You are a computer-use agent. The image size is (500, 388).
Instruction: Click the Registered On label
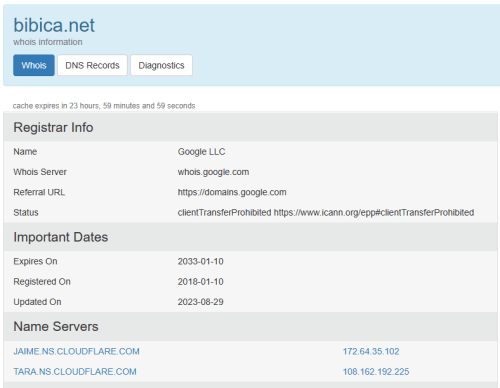click(42, 282)
